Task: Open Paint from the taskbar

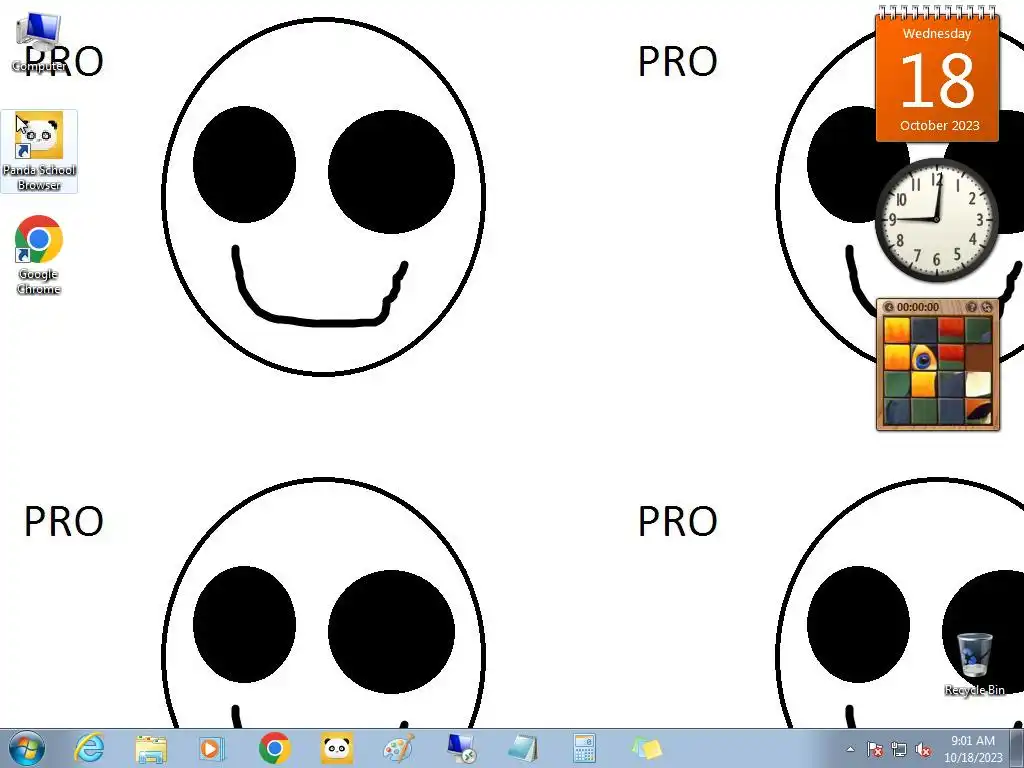Action: click(398, 748)
